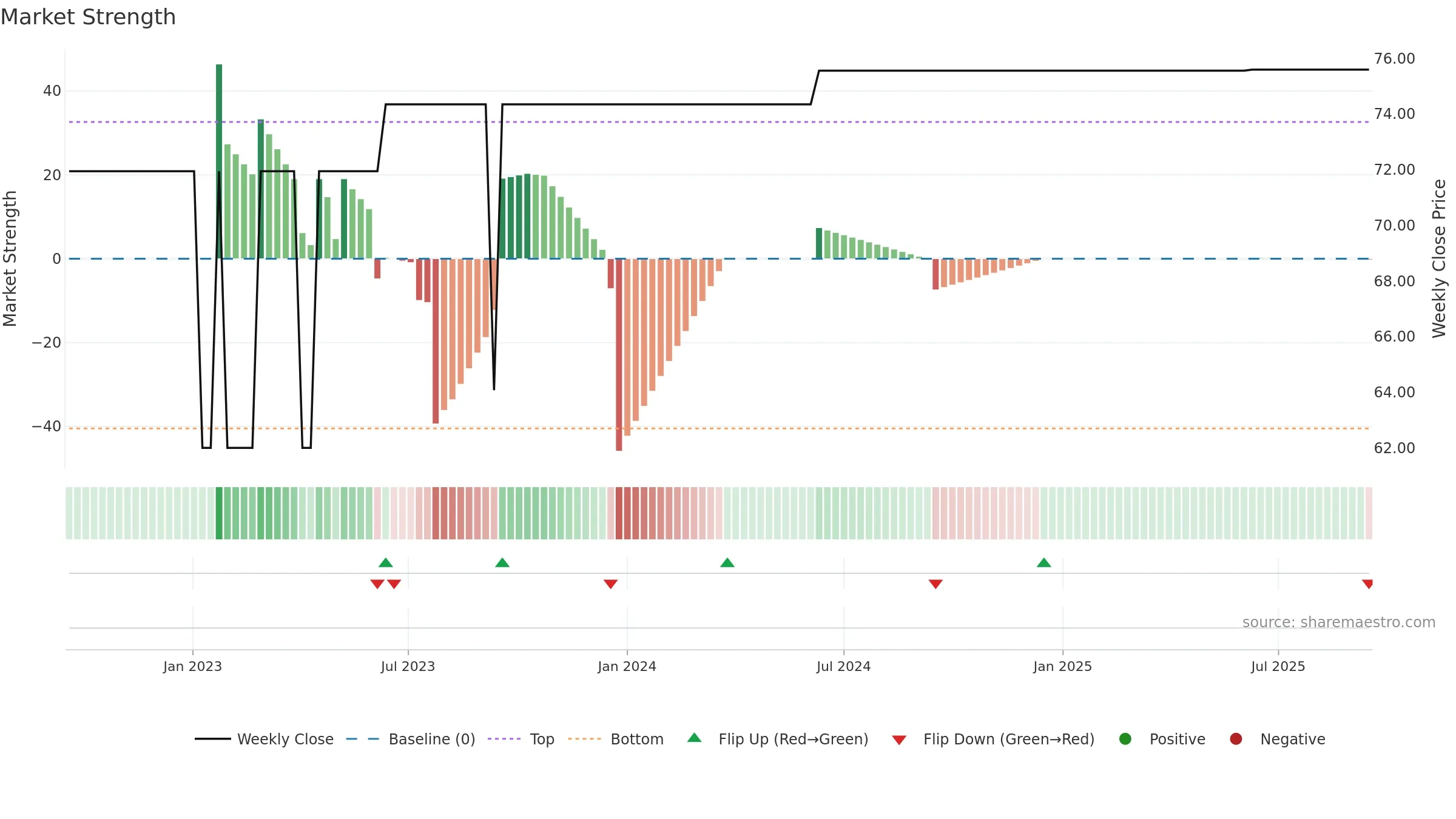Click the red down-triangle icon in the legend
This screenshot has width=1456, height=819.
click(899, 740)
